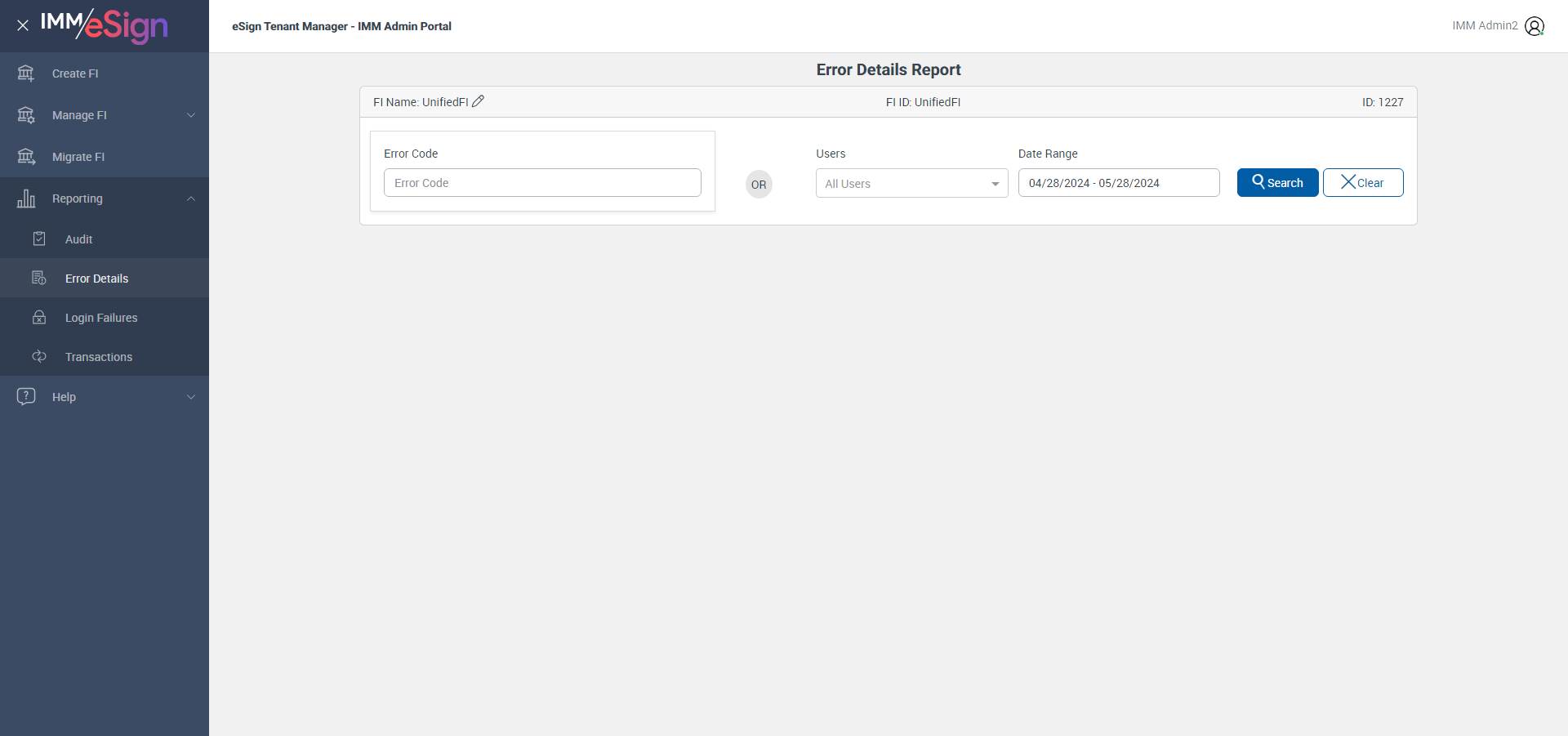Click the Login Failures lock icon
The image size is (1568, 736).
point(39,318)
